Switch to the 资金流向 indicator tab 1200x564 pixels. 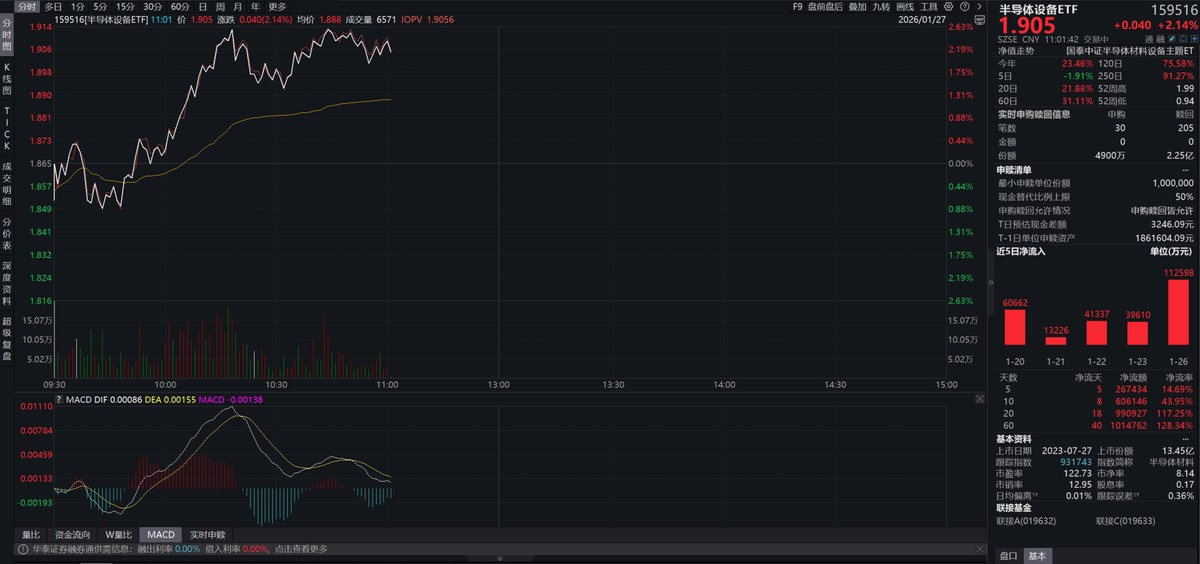point(72,535)
